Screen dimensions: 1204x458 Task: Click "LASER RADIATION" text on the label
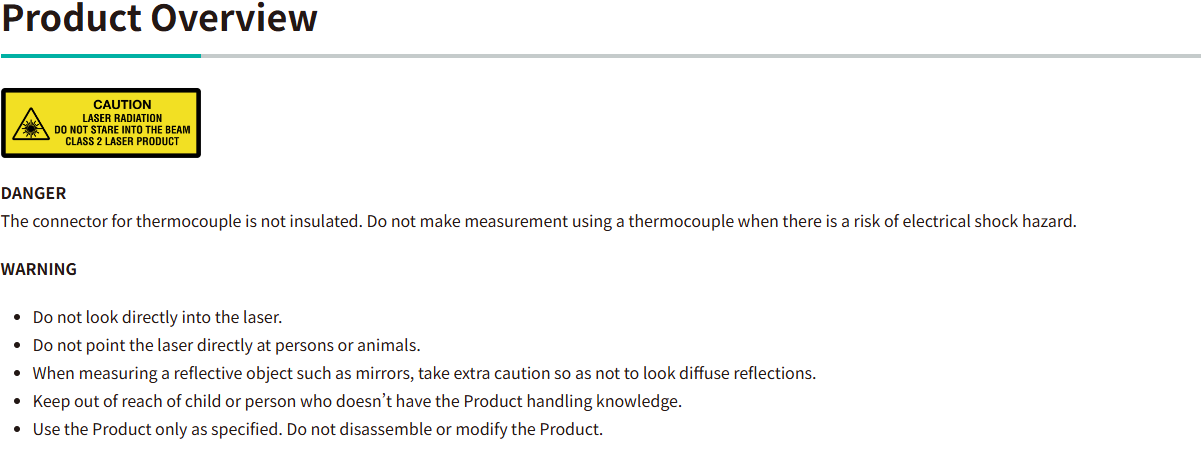(122, 118)
